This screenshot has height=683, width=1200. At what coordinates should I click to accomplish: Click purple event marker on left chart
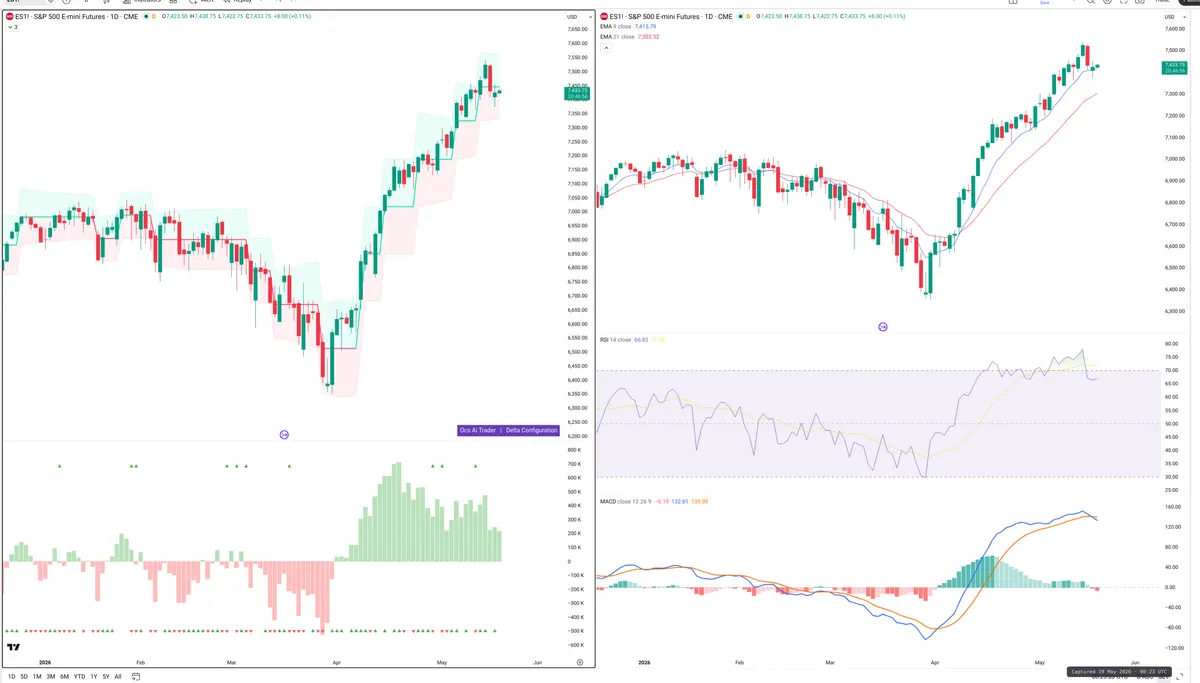pos(284,434)
